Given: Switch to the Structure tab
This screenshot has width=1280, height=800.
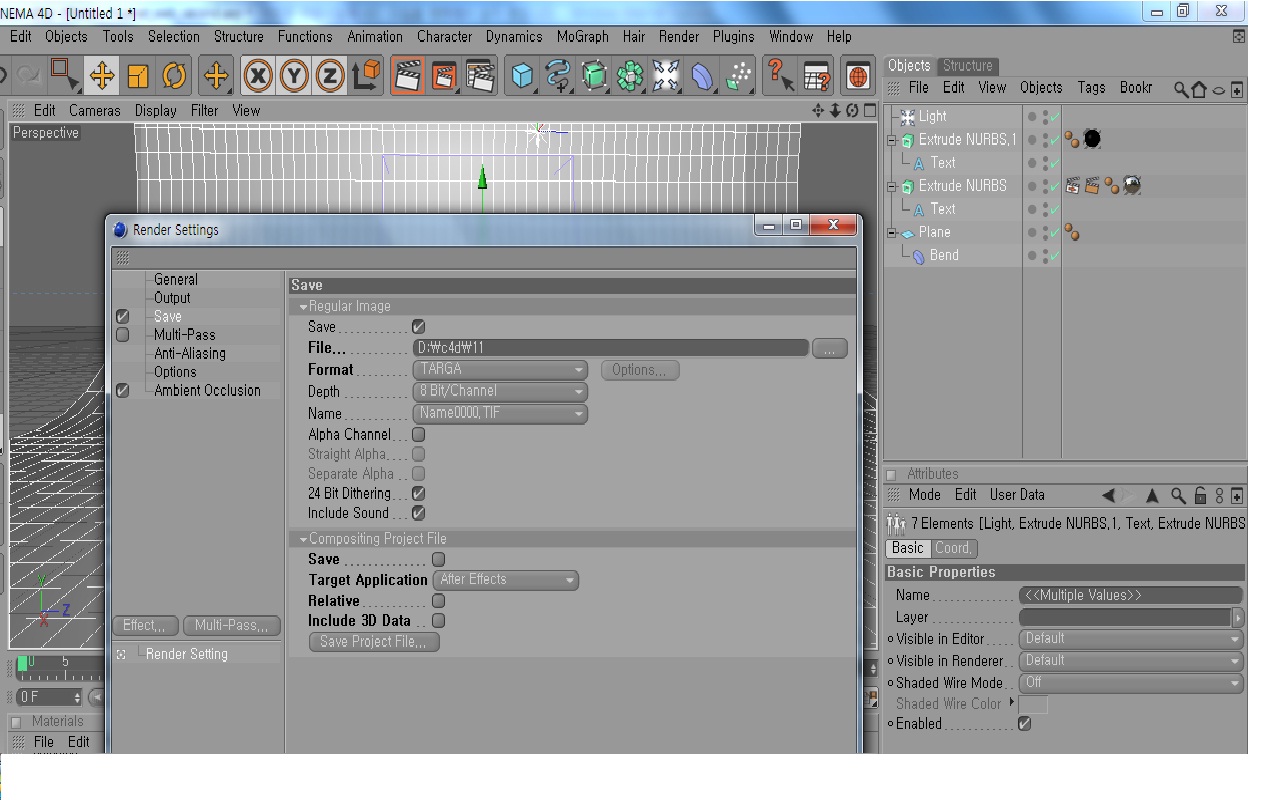Looking at the screenshot, I should pos(968,66).
